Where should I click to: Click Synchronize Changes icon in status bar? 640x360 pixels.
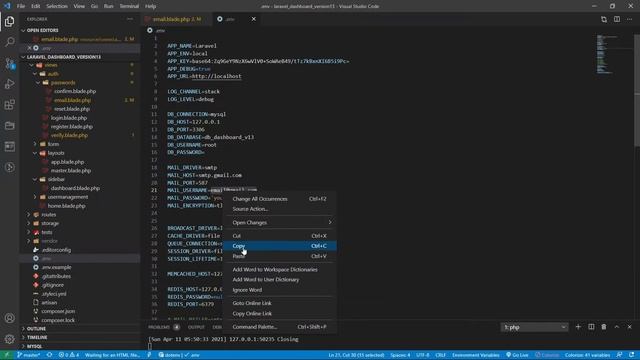(x=49, y=355)
